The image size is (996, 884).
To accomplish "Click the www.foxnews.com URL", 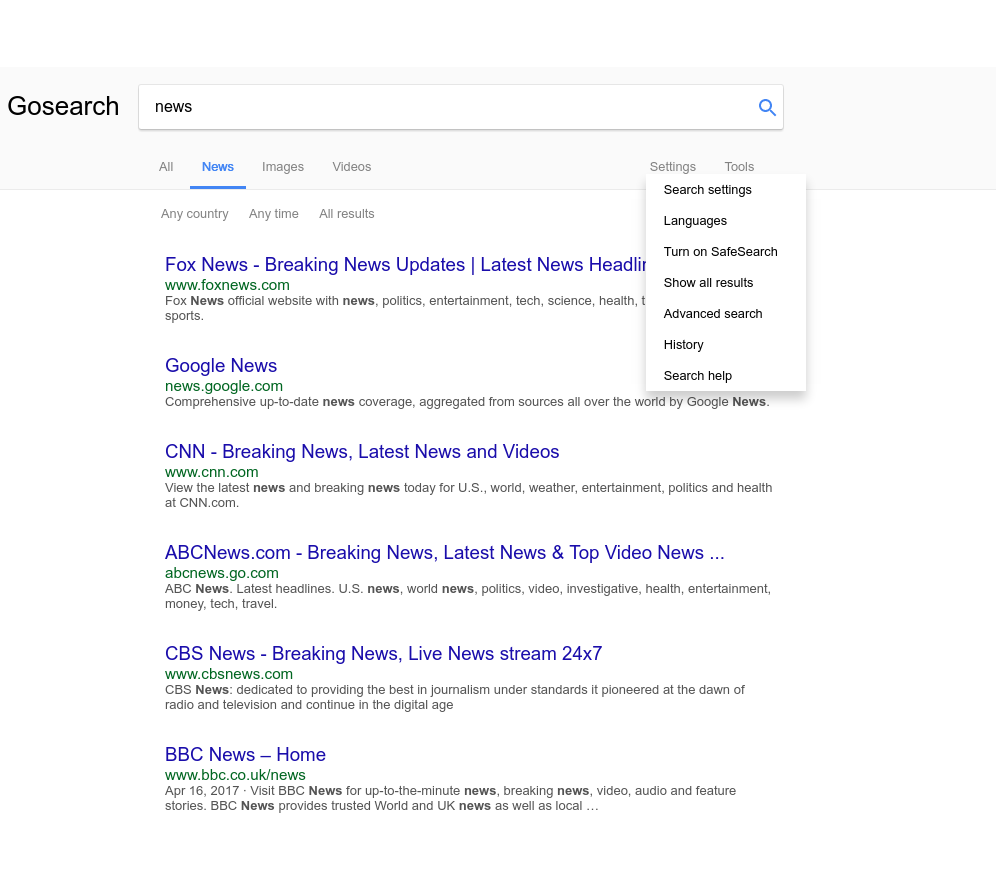I will point(227,285).
